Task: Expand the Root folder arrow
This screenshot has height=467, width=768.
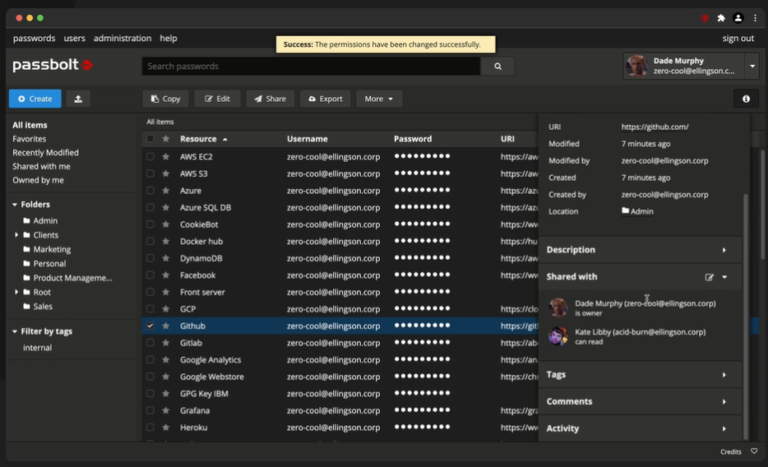Action: 16,292
